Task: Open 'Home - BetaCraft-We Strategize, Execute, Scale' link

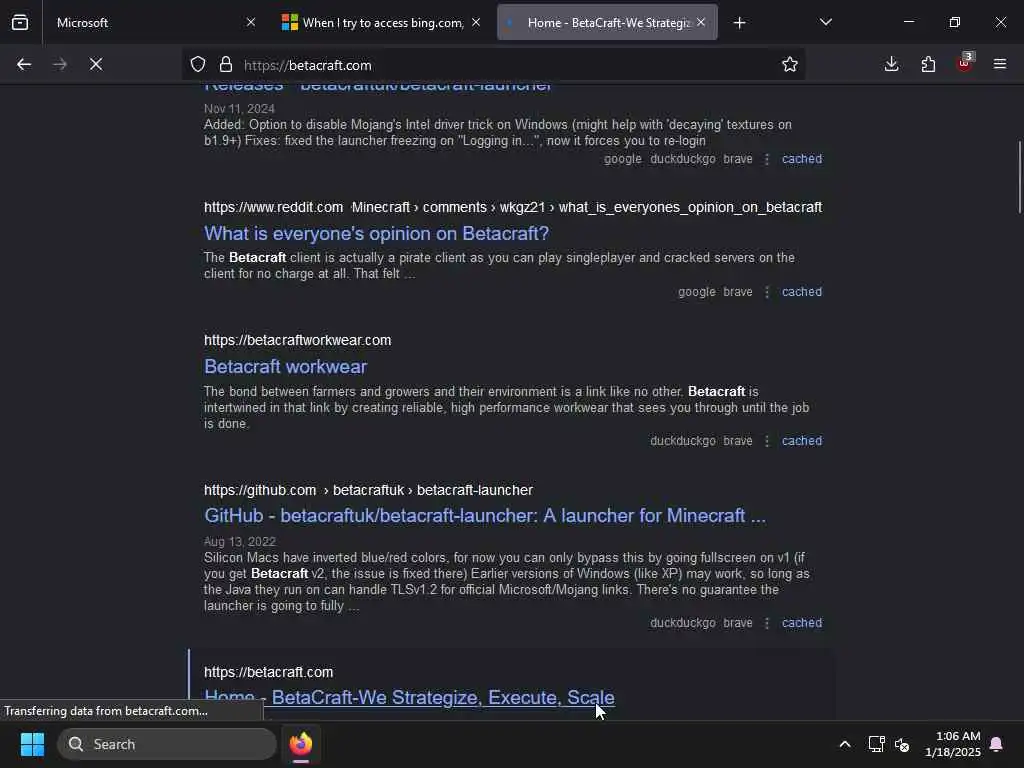Action: (x=409, y=697)
